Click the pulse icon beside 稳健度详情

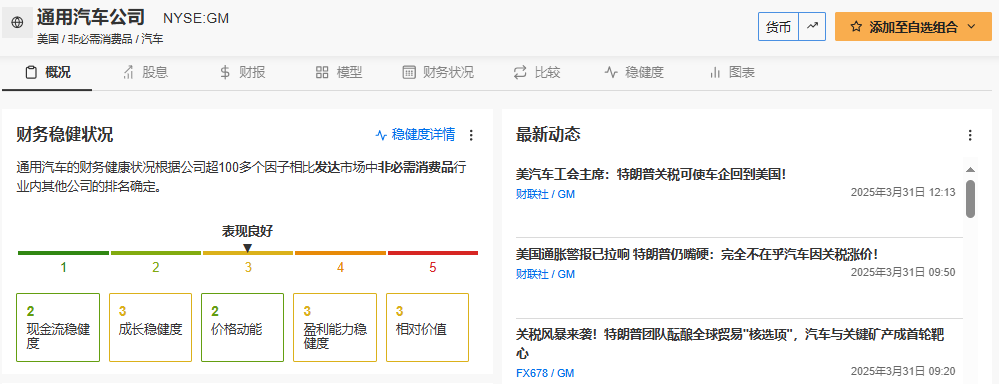click(381, 135)
